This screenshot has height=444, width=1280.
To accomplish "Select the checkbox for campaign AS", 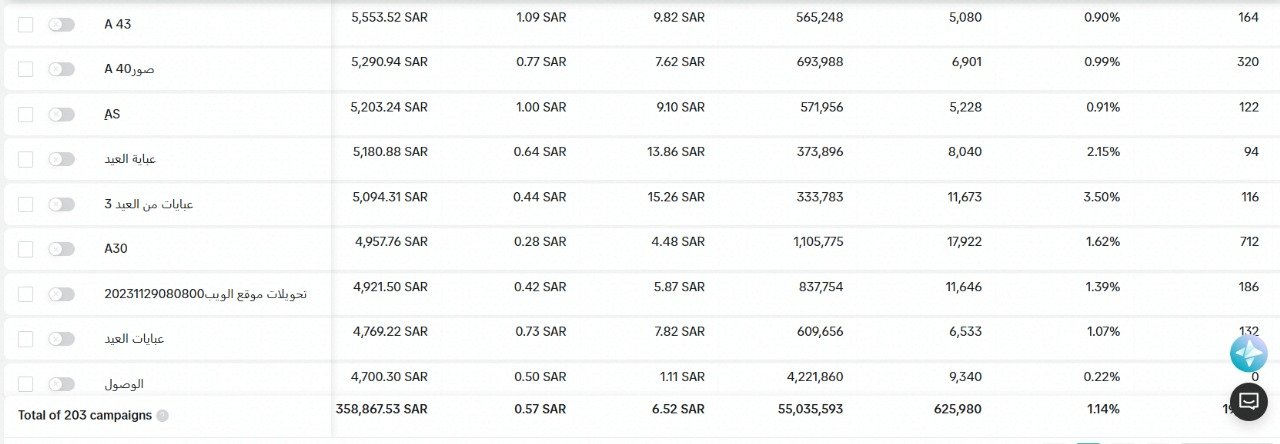I will 26,114.
